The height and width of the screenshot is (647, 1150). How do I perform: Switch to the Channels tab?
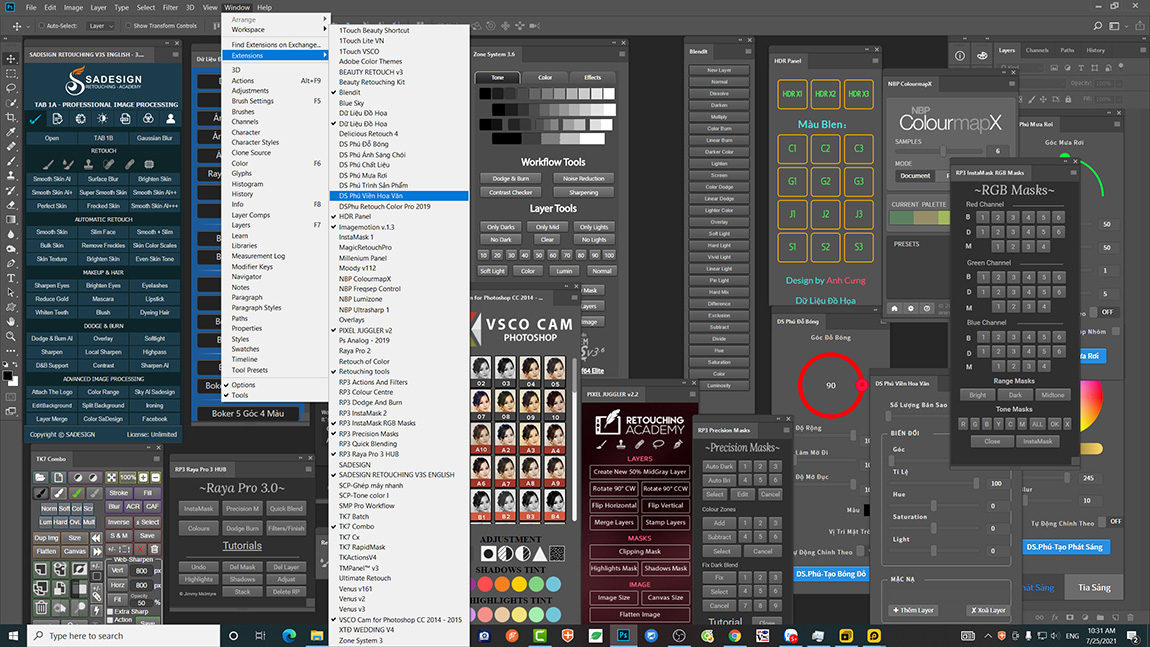1037,51
